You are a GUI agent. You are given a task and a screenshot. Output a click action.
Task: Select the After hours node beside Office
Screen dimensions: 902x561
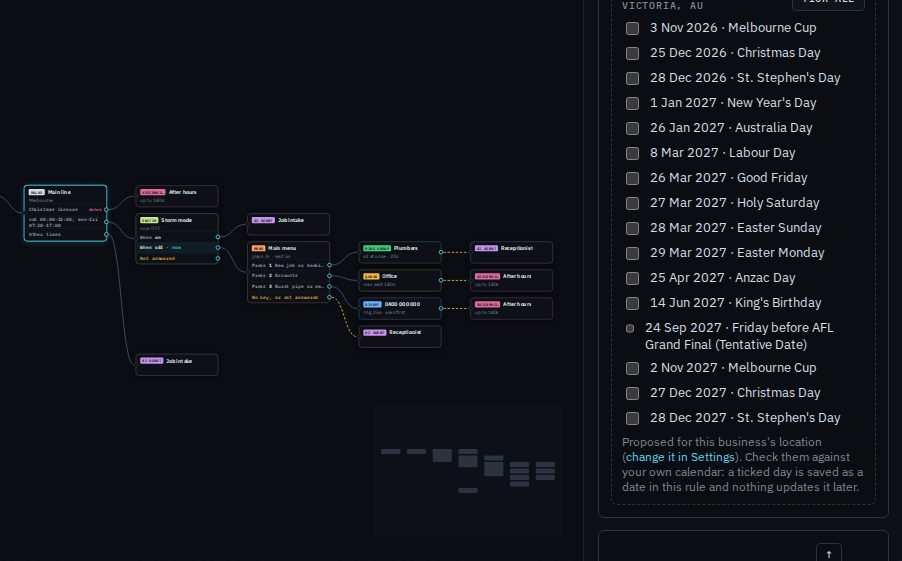[x=511, y=280]
